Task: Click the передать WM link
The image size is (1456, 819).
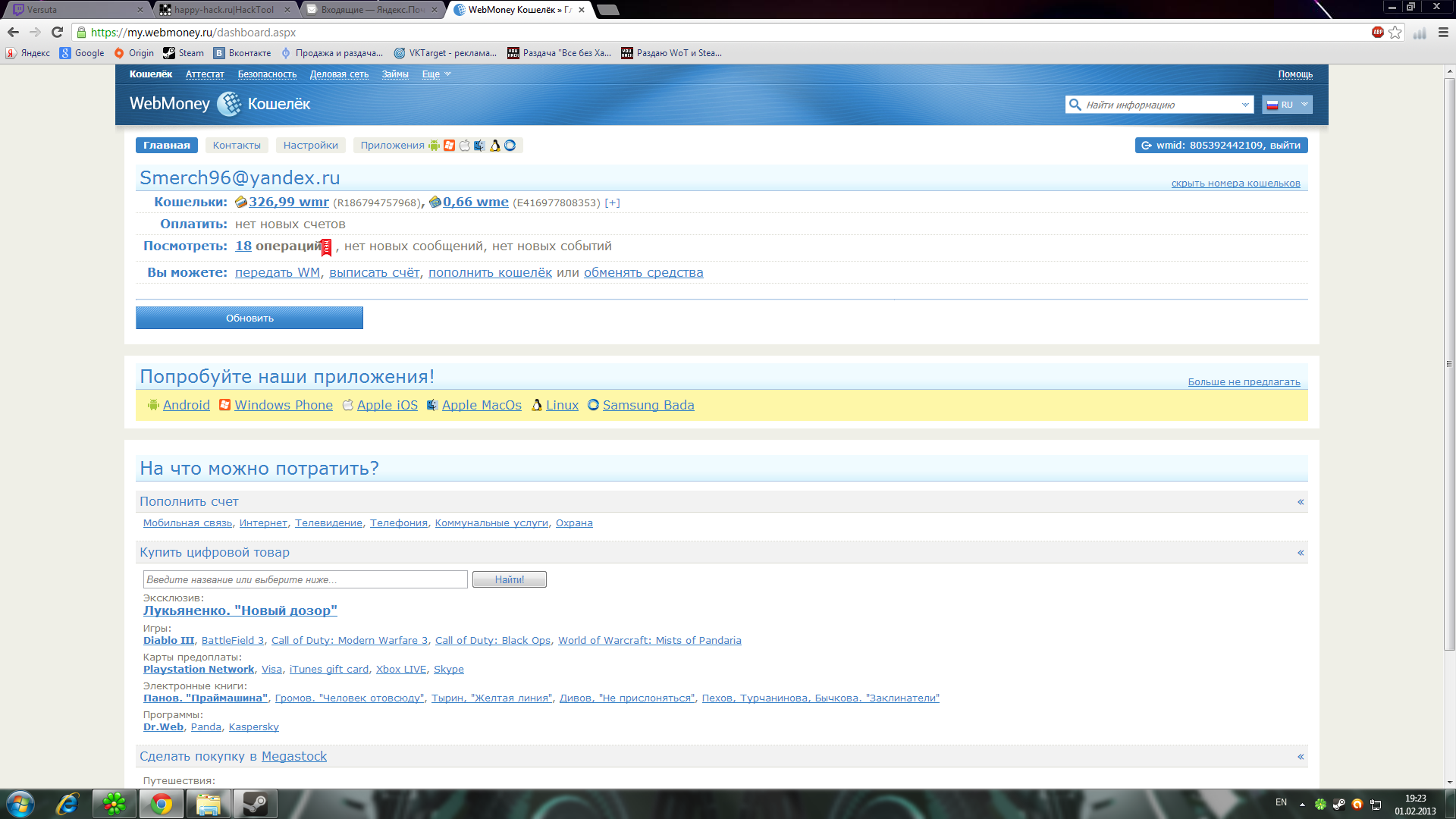Action: click(x=278, y=273)
